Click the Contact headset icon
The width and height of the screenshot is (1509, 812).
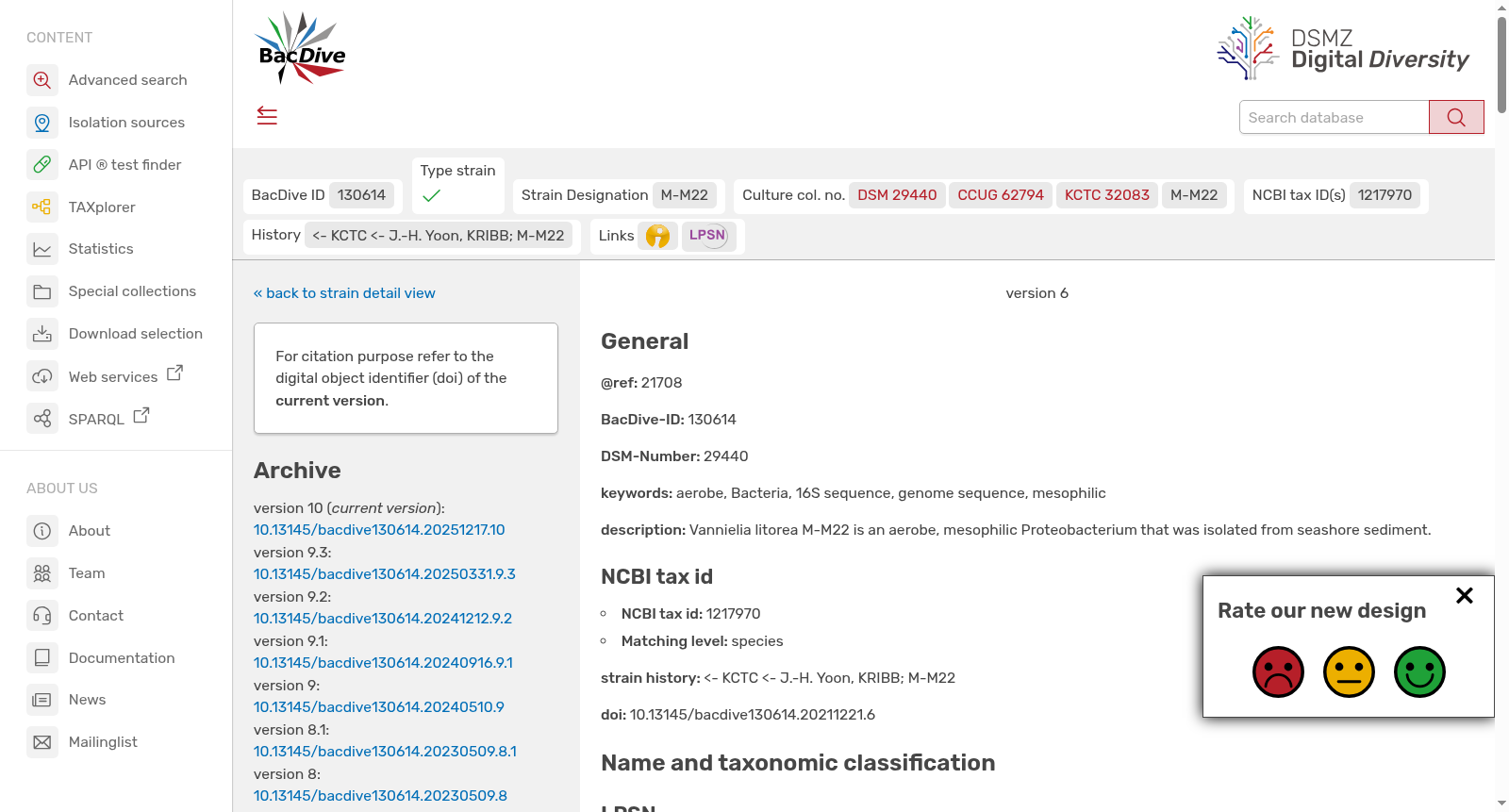(x=42, y=616)
